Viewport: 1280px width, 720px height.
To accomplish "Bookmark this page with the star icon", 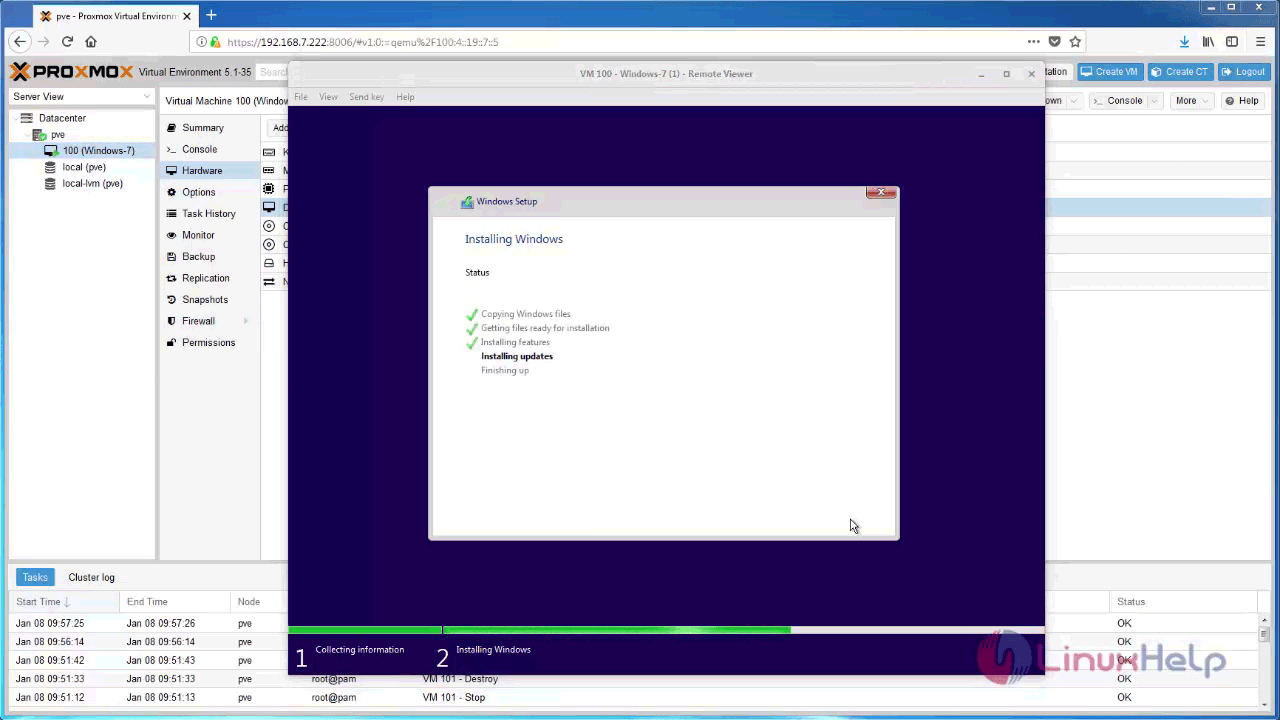I will (x=1075, y=42).
